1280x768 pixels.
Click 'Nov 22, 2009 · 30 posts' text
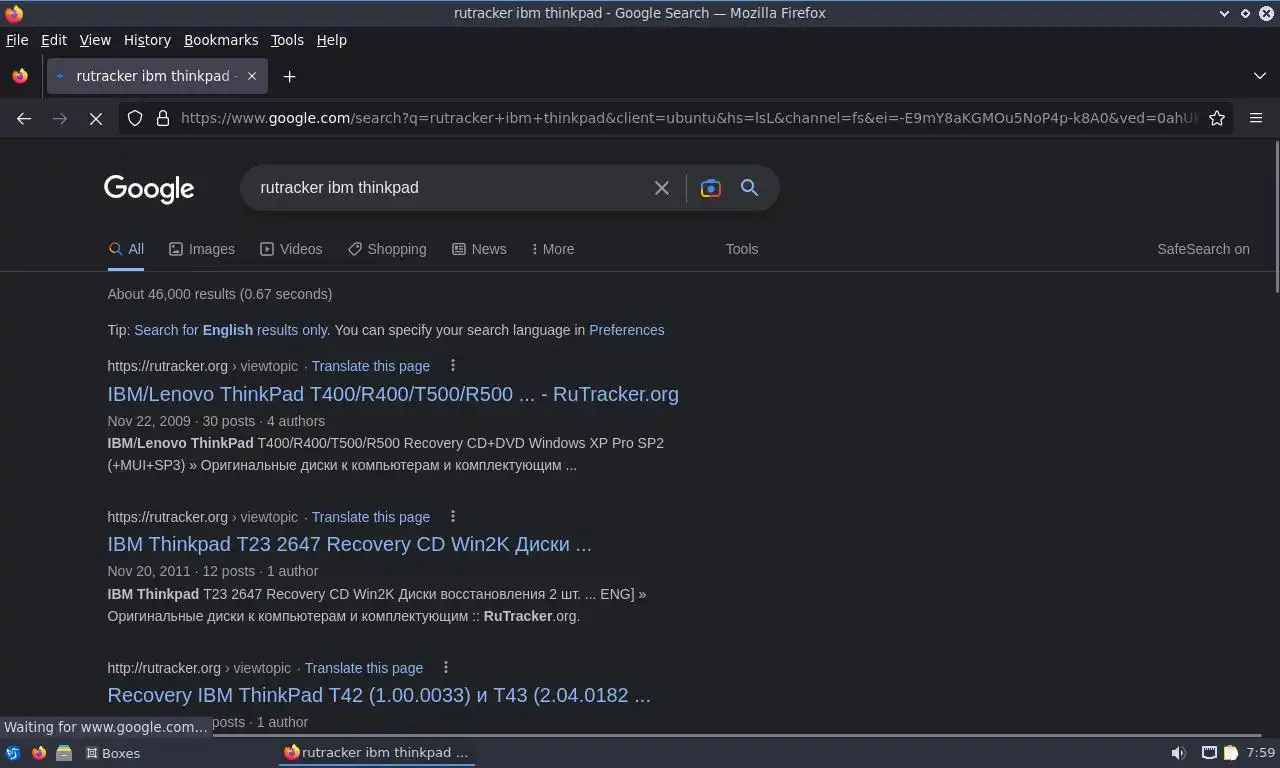click(x=181, y=421)
